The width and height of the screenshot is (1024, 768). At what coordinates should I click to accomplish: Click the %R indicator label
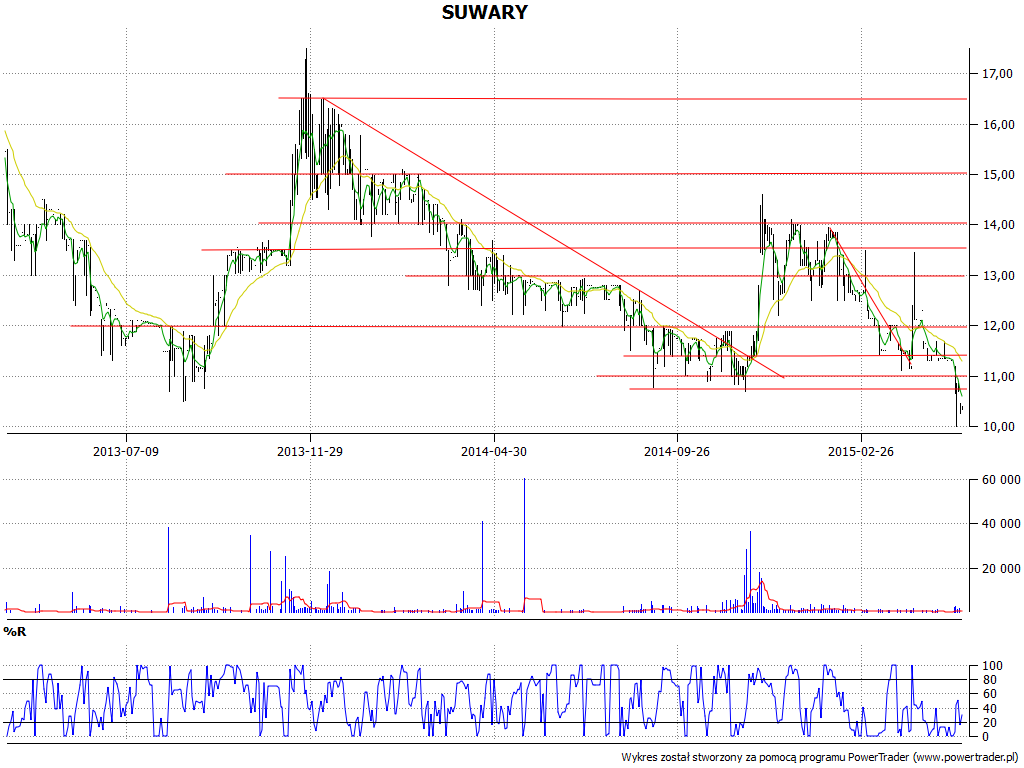(14, 632)
